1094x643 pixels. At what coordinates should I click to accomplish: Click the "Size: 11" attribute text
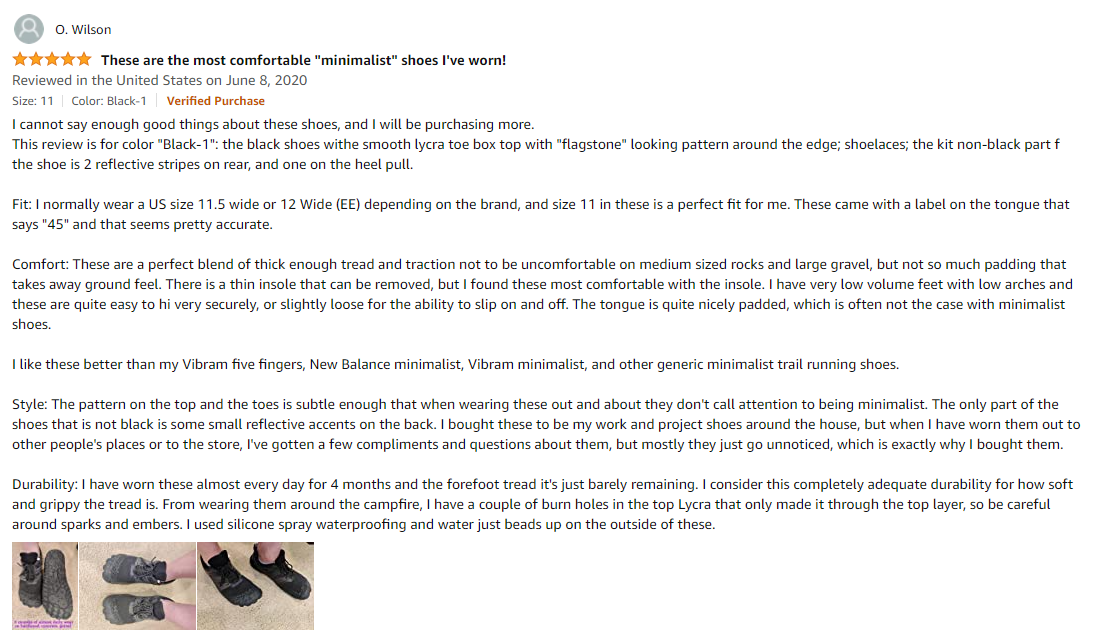pyautogui.click(x=34, y=101)
